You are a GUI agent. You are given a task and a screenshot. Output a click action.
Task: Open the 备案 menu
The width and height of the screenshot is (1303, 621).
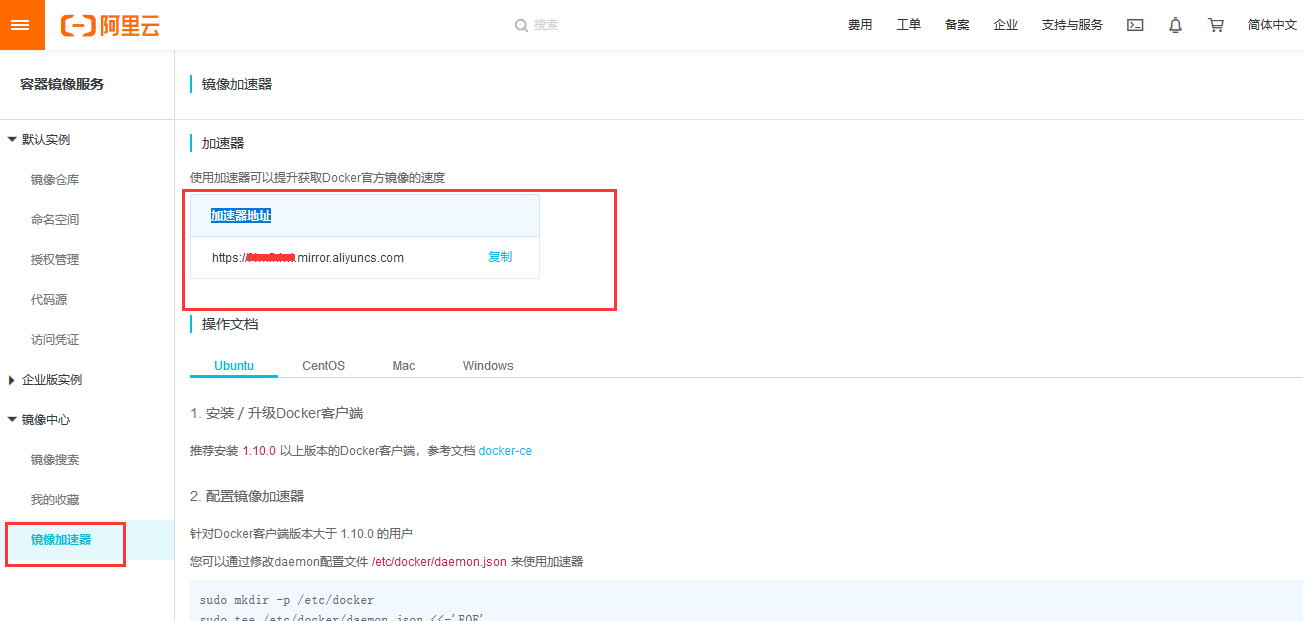point(957,25)
